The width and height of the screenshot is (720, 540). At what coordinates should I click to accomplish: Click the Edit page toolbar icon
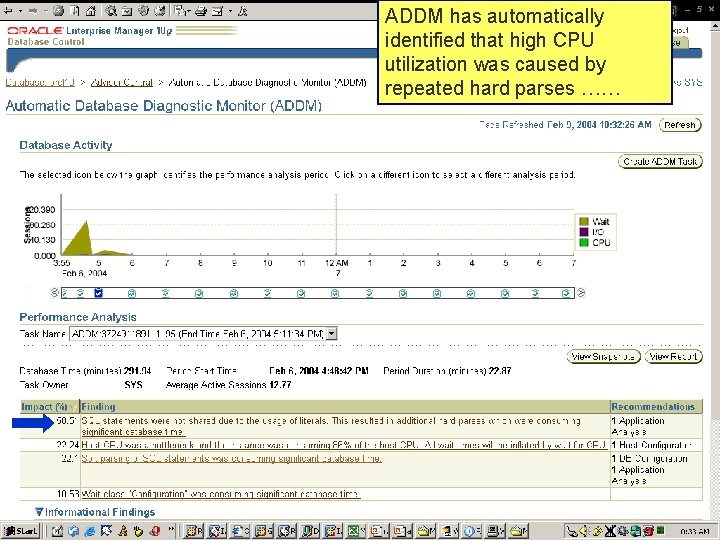tap(218, 11)
